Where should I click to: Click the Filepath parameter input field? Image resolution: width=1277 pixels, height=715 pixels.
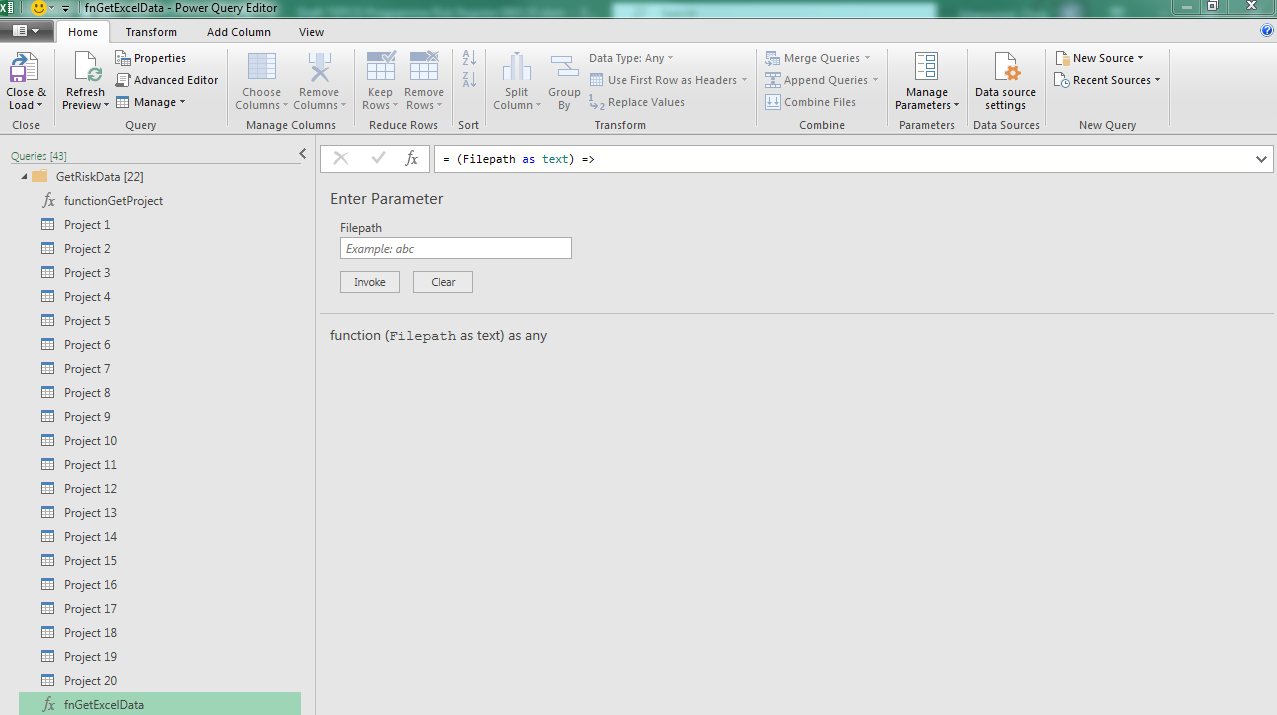456,248
